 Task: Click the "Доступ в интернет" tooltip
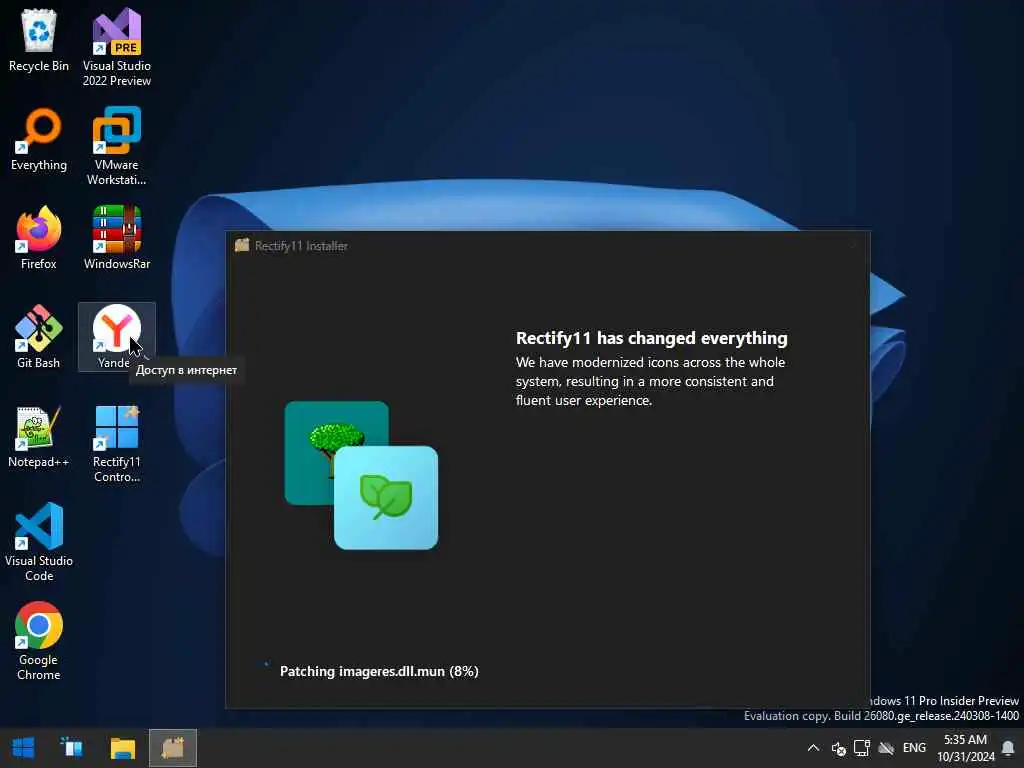coord(186,370)
